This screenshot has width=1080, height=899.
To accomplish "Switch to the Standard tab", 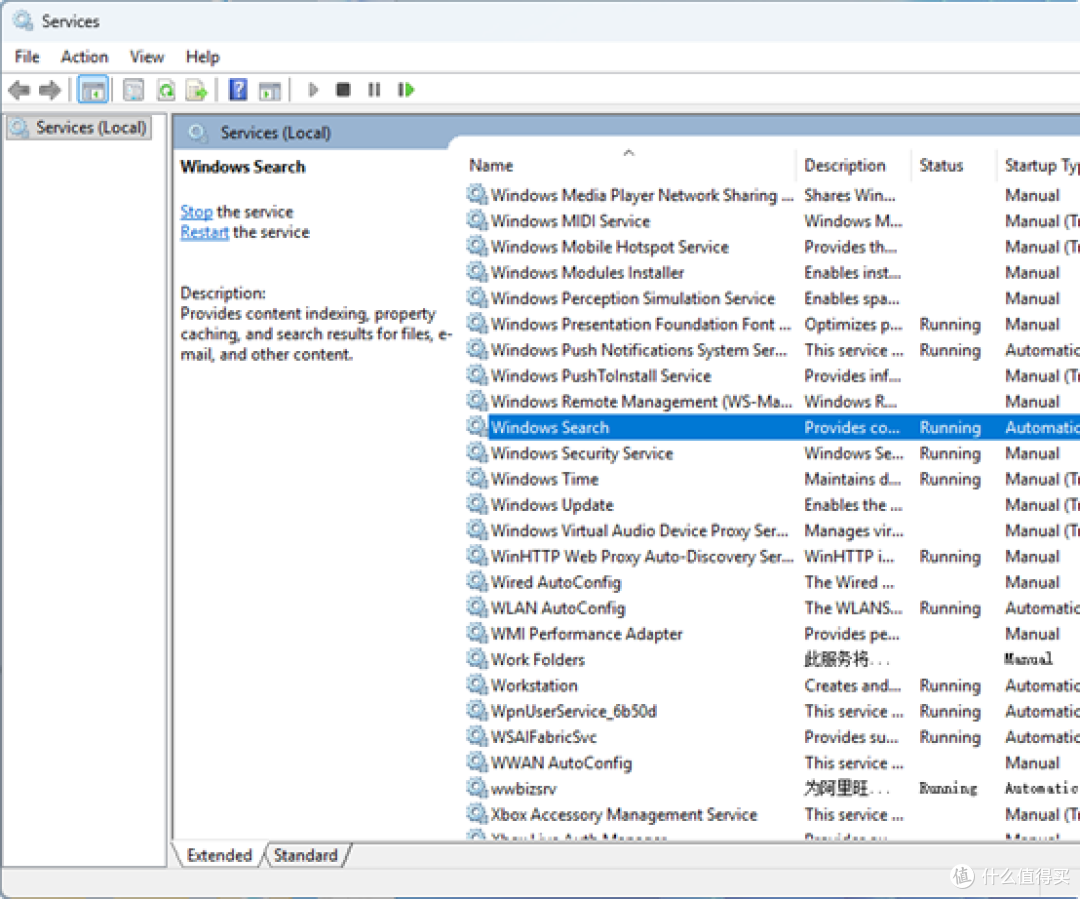I will pos(305,855).
